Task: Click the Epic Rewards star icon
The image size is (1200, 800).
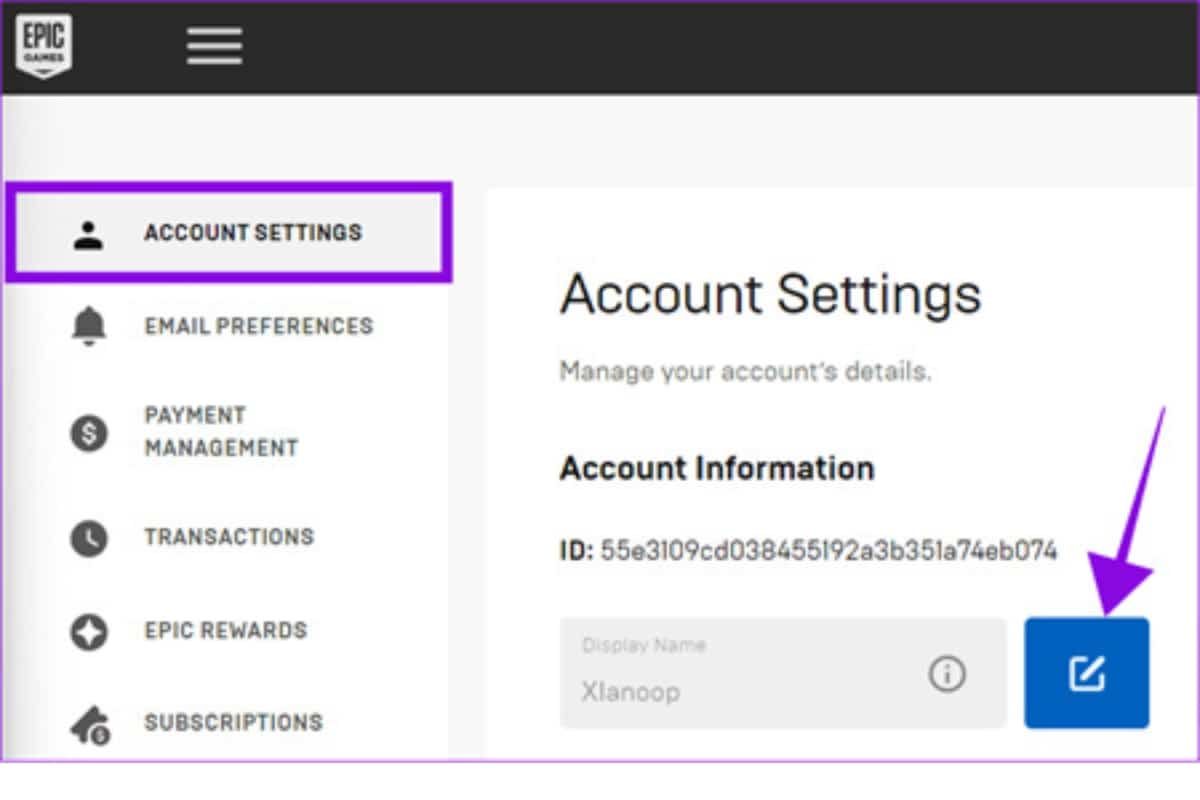Action: (89, 632)
